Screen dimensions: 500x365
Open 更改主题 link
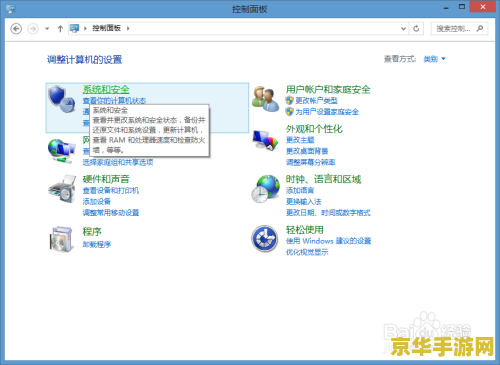[x=300, y=140]
